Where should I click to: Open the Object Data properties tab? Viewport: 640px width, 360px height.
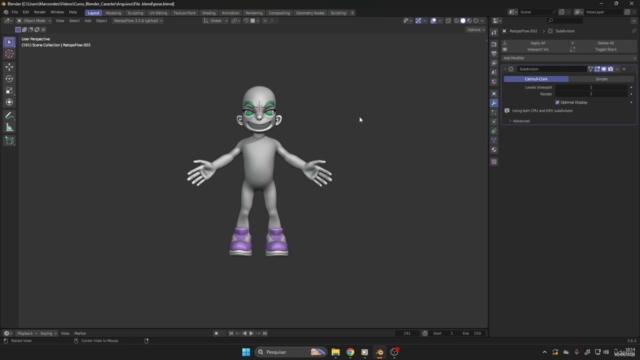[494, 140]
